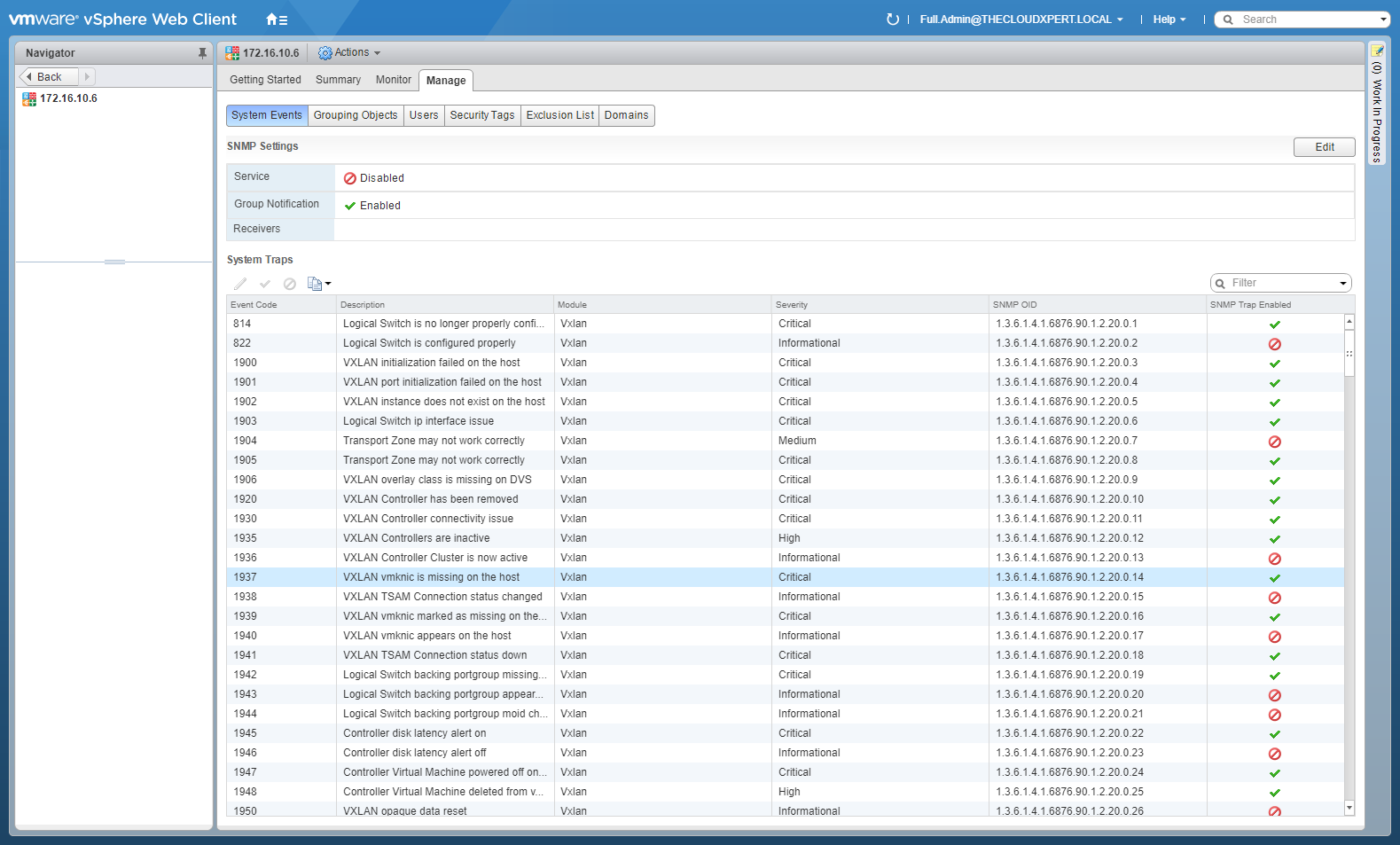
Task: Toggle SNMP trap status for event 822
Action: pyautogui.click(x=1274, y=344)
